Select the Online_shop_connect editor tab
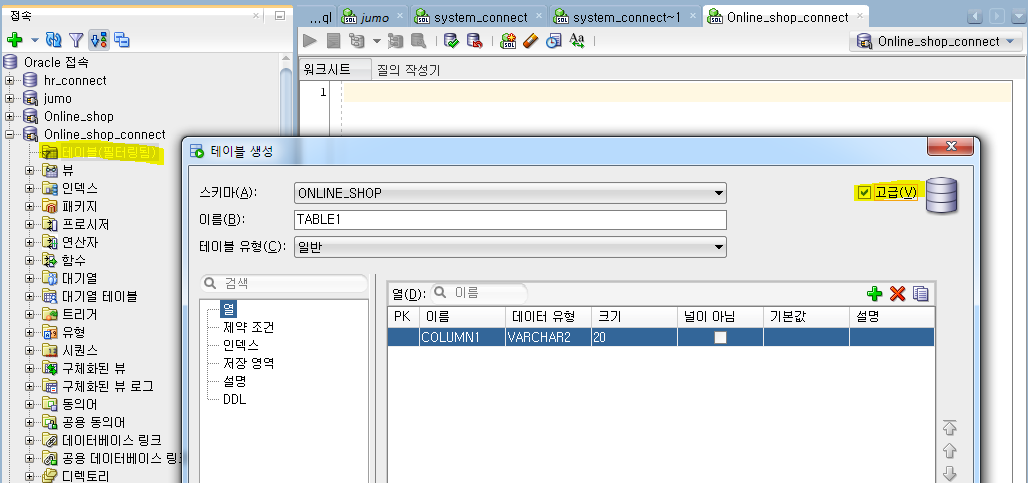This screenshot has height=483, width=1028. 787,17
